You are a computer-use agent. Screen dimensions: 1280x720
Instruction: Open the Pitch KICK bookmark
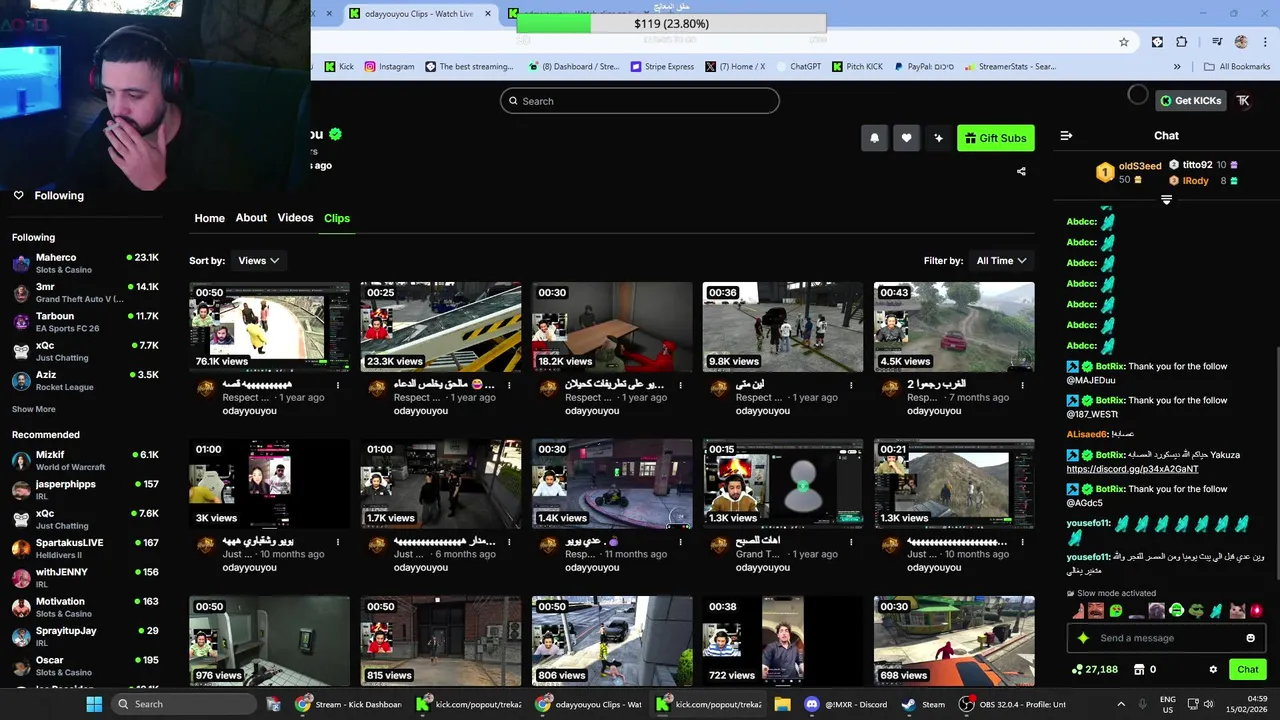(x=858, y=67)
